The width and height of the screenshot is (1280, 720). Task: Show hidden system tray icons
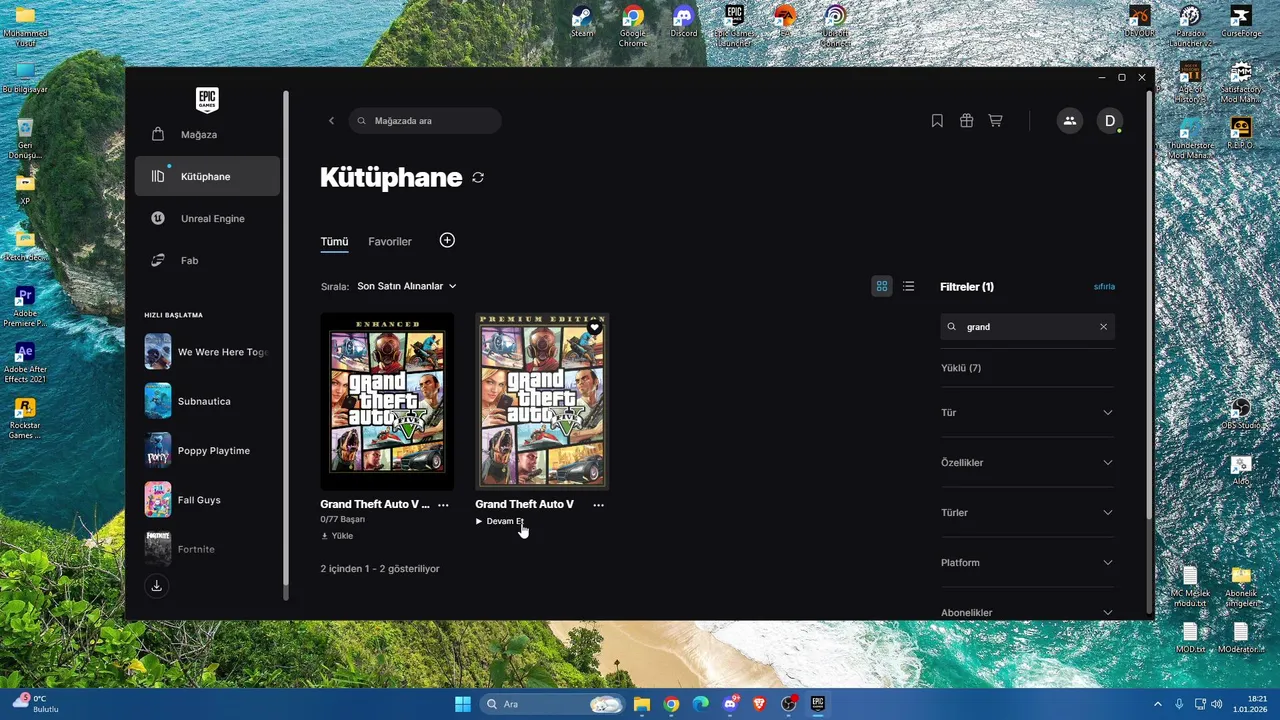pyautogui.click(x=1158, y=704)
